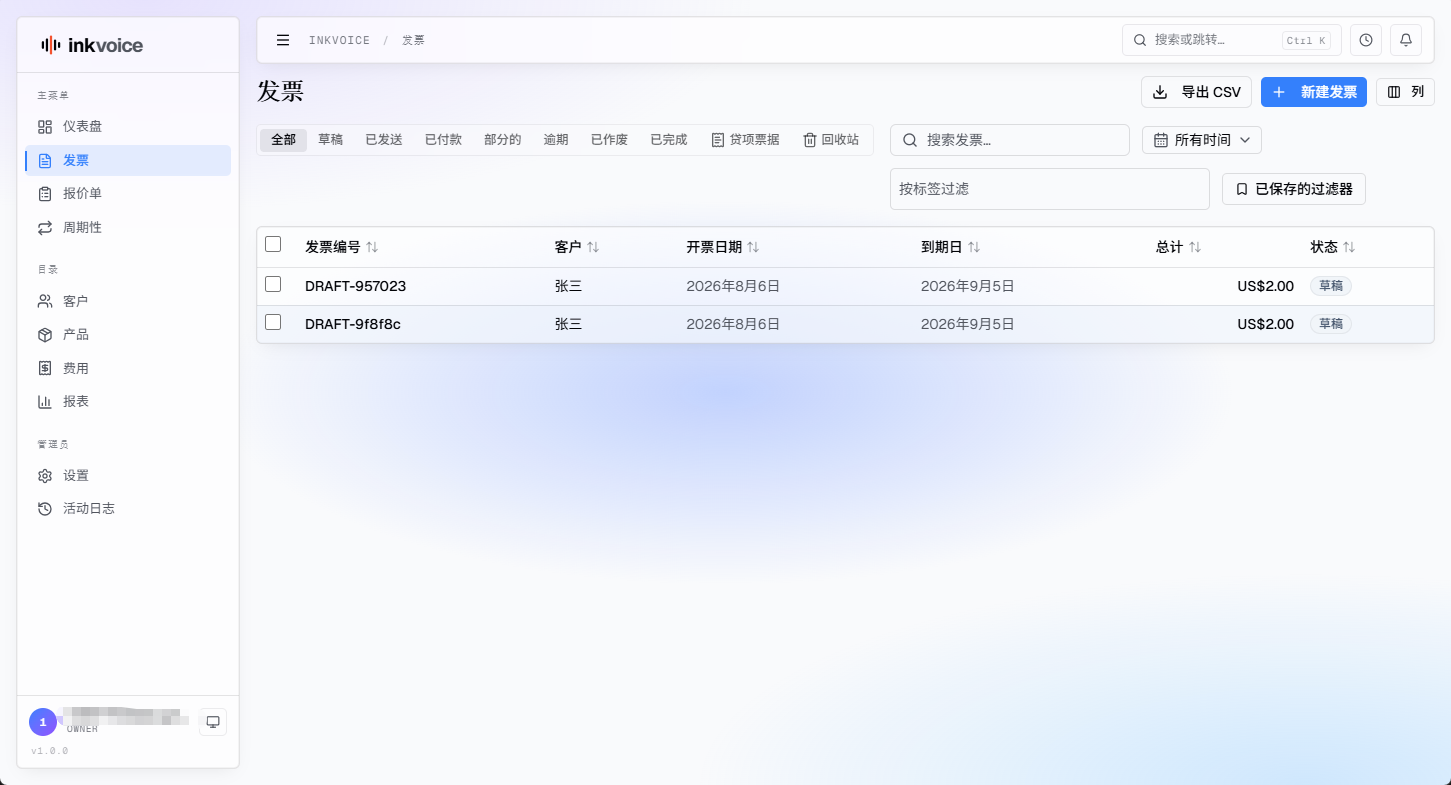Check the DRAFT-9f8f8c row checkbox
Image resolution: width=1451 pixels, height=785 pixels.
coord(273,322)
